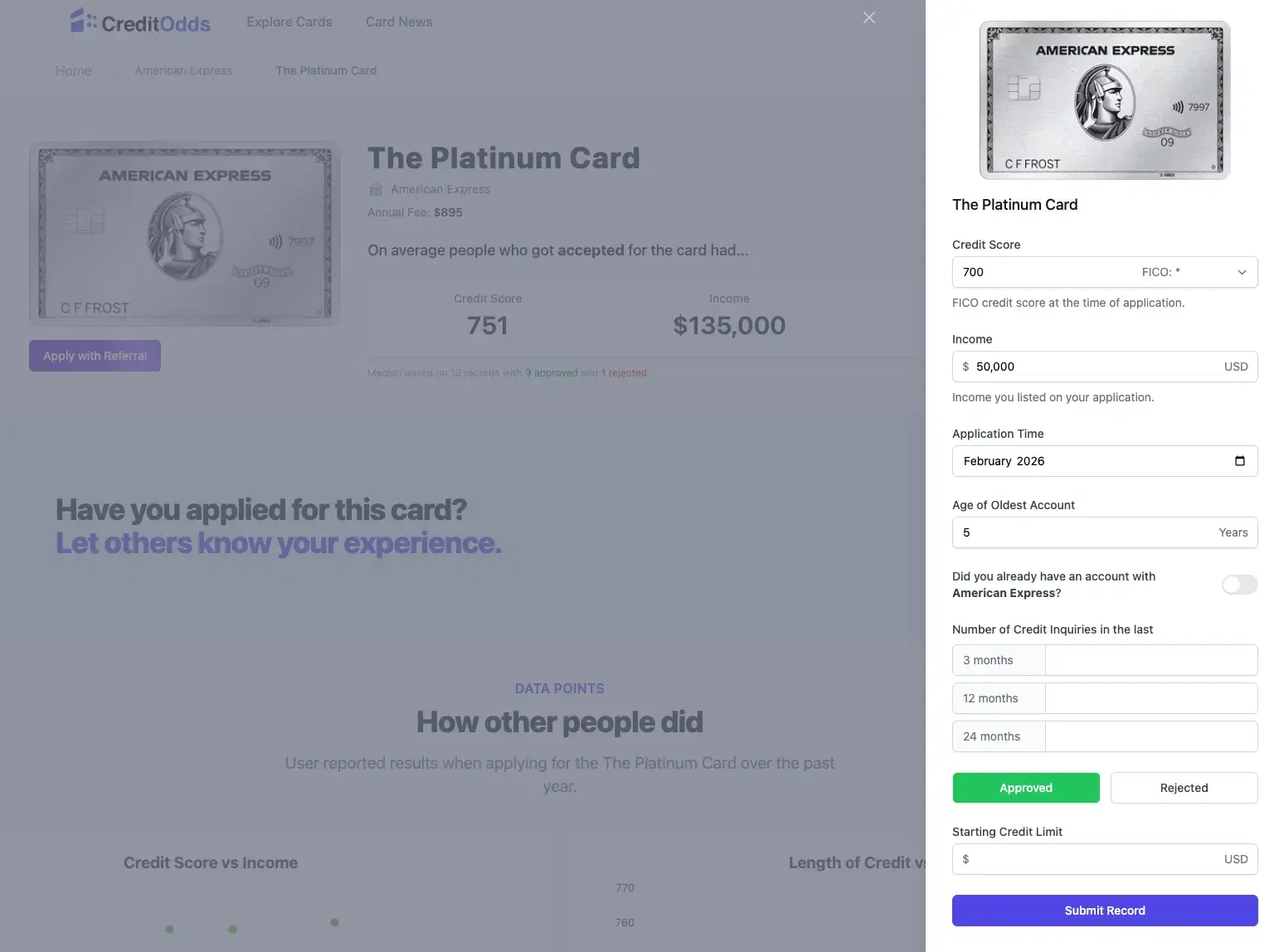Click the bank icon beside American Express
This screenshot has width=1274, height=952.
(x=376, y=189)
